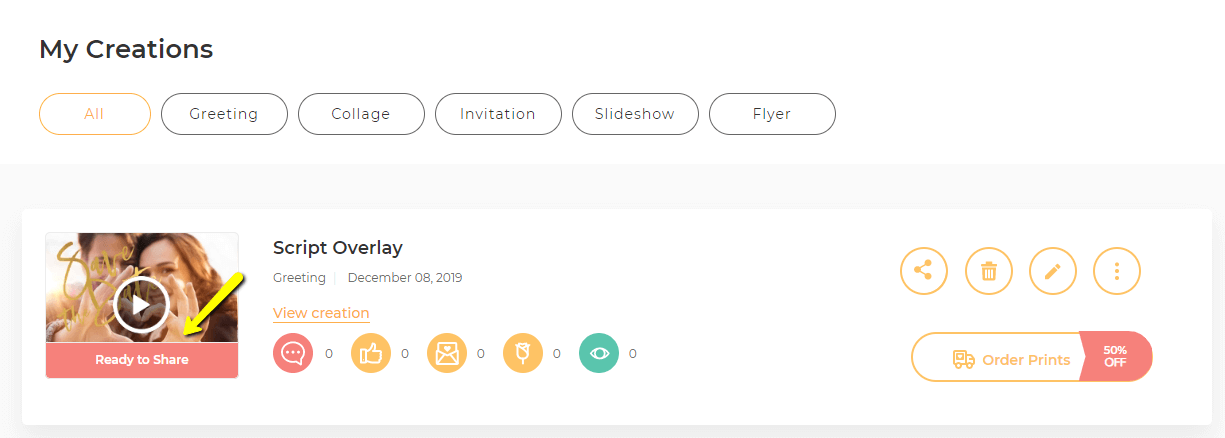Click the thumbs-up likes icon

(x=371, y=353)
